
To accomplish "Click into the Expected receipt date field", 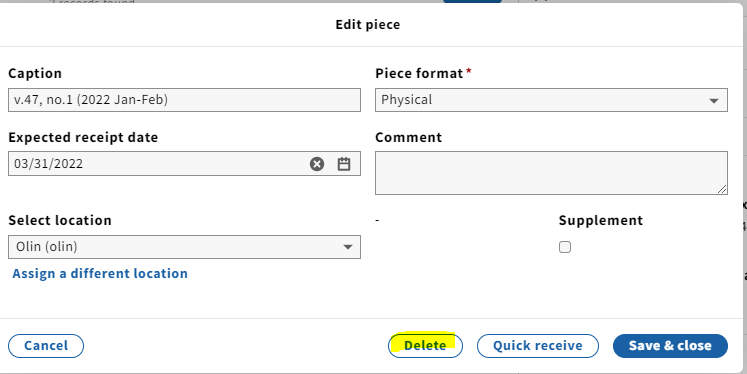I will pos(157,164).
